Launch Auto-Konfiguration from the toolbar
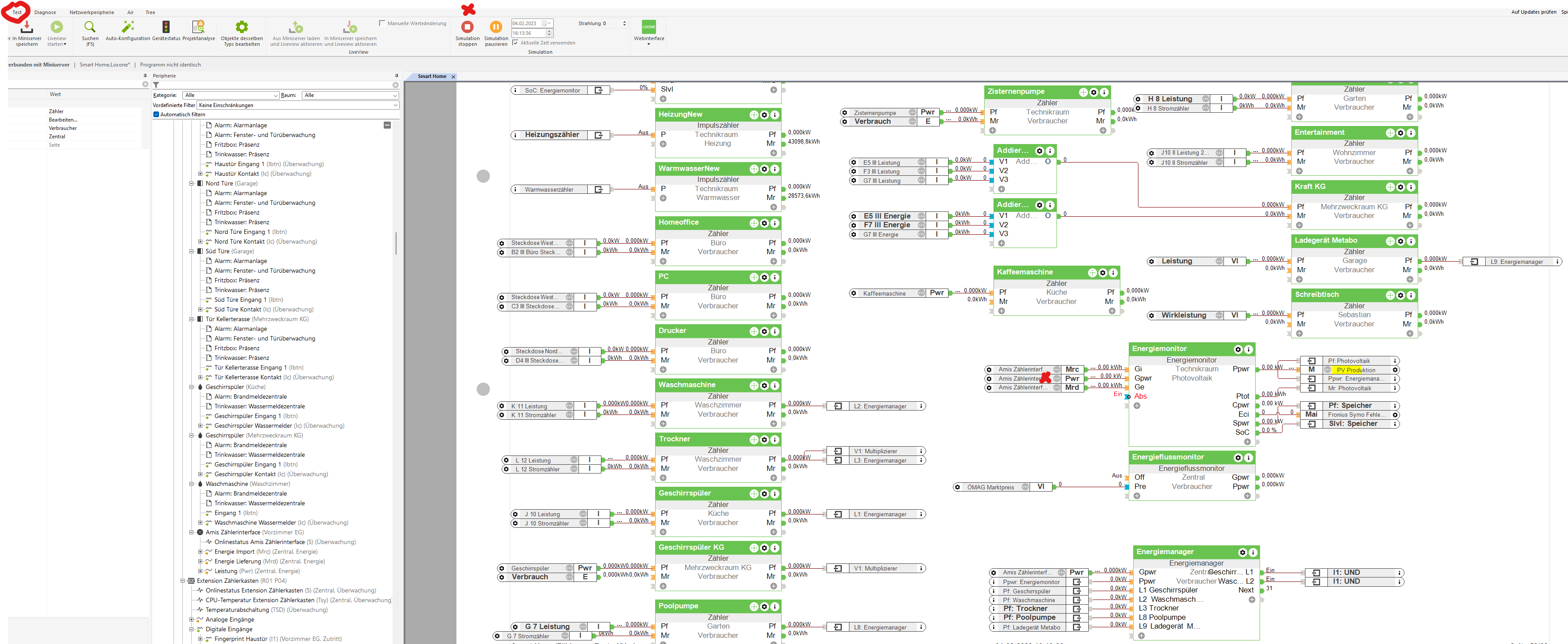Image resolution: width=1568 pixels, height=644 pixels. click(x=128, y=27)
